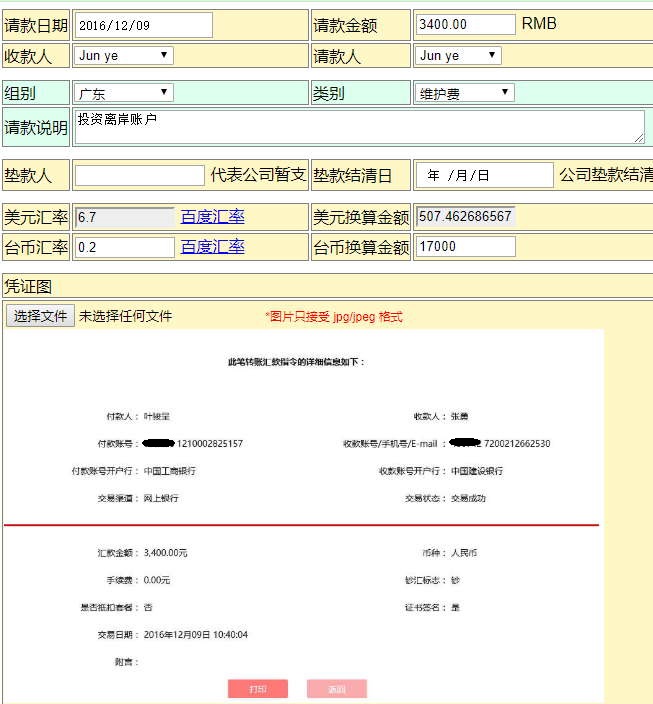Open the 百度汇率 link beside 台币汇率
This screenshot has width=653, height=704.
[x=212, y=246]
